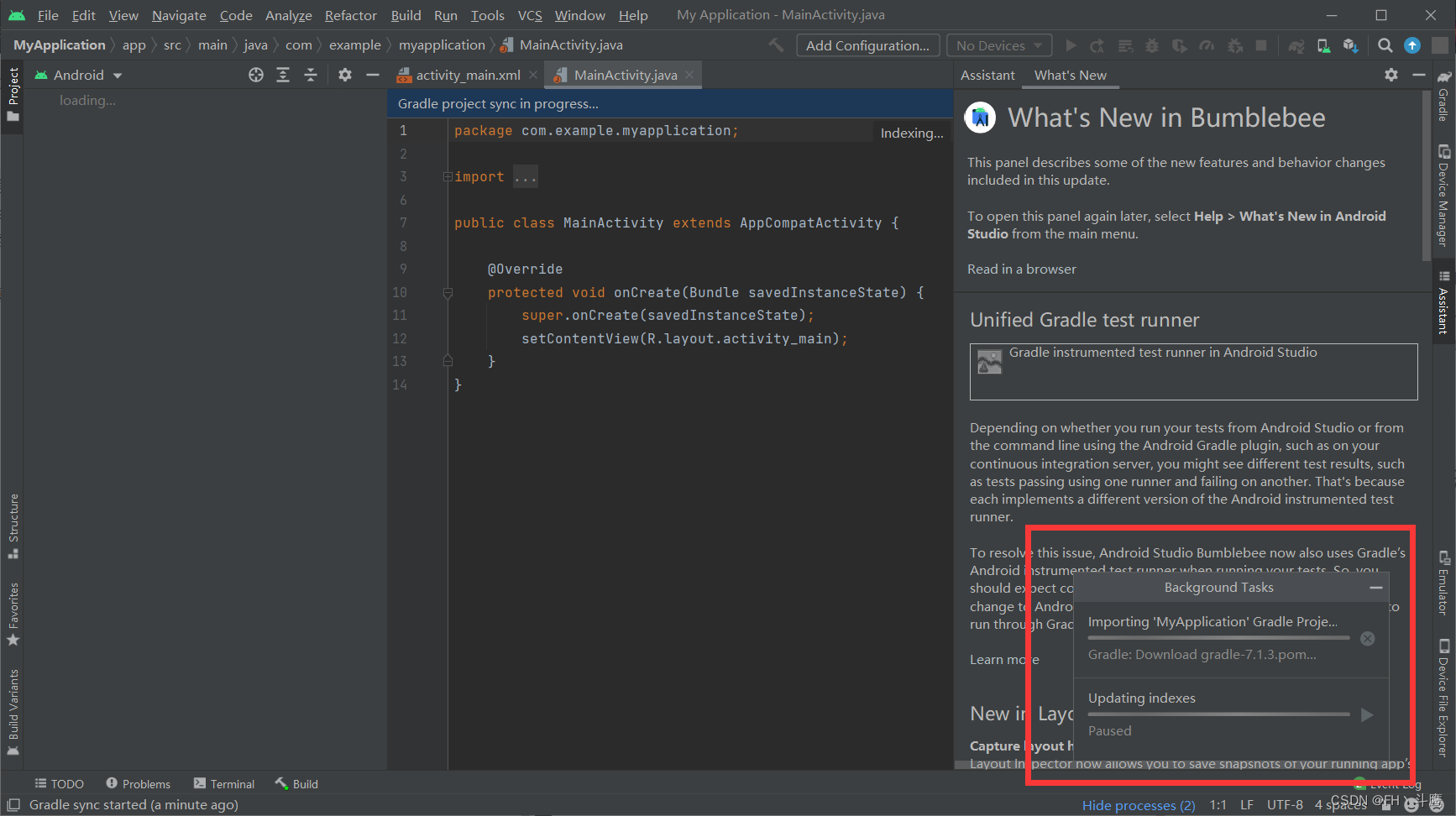Open the File menu
Image resolution: width=1456 pixels, height=816 pixels.
[x=48, y=15]
